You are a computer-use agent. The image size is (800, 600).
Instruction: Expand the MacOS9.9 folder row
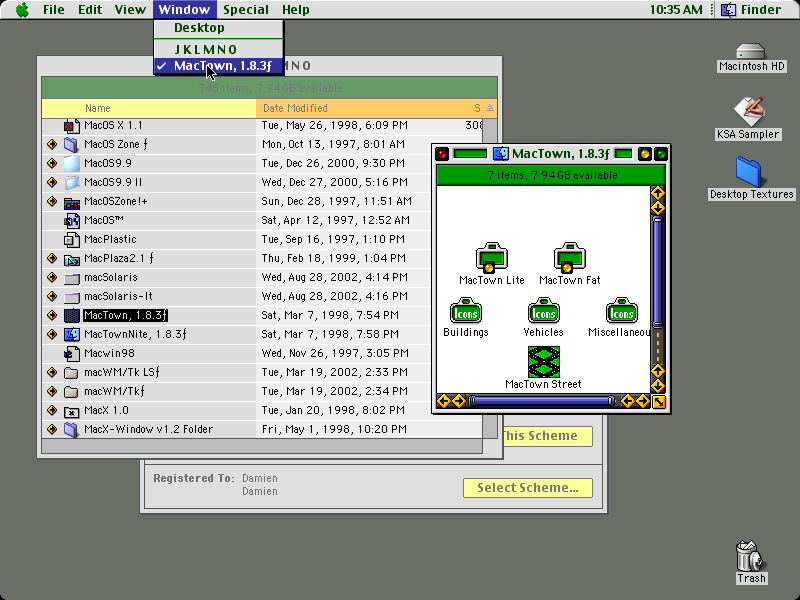(52, 163)
